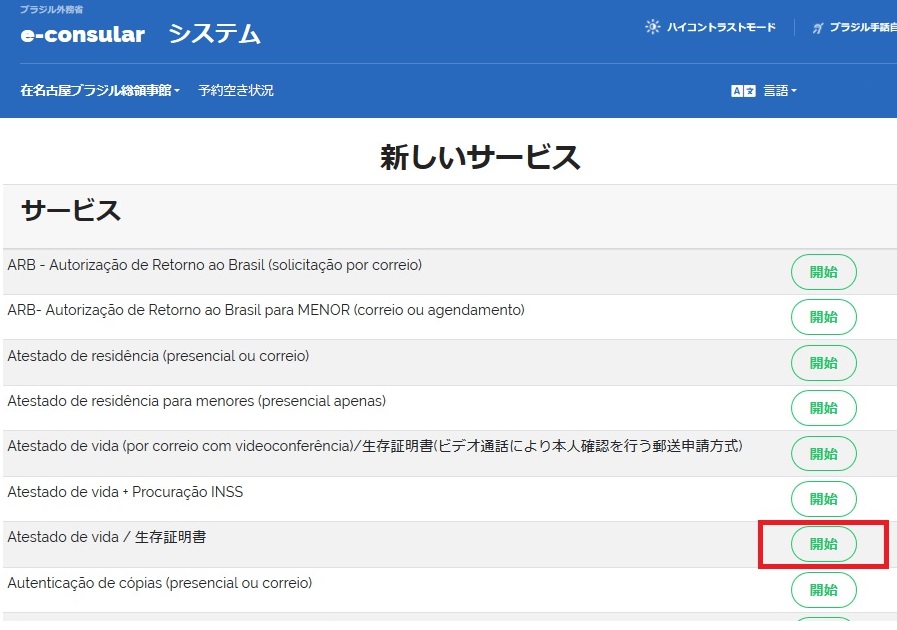Screen dimensions: 897x630
Task: Start ARB solicitação por correio service
Action: 824,272
